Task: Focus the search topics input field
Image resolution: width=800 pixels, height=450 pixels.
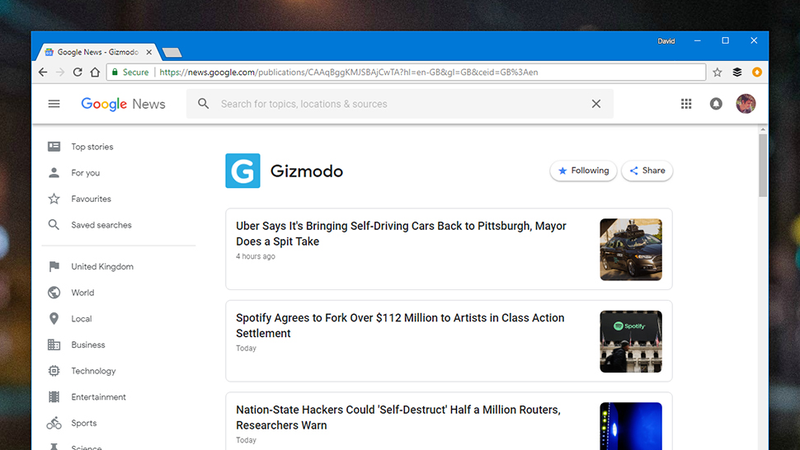Action: click(400, 104)
